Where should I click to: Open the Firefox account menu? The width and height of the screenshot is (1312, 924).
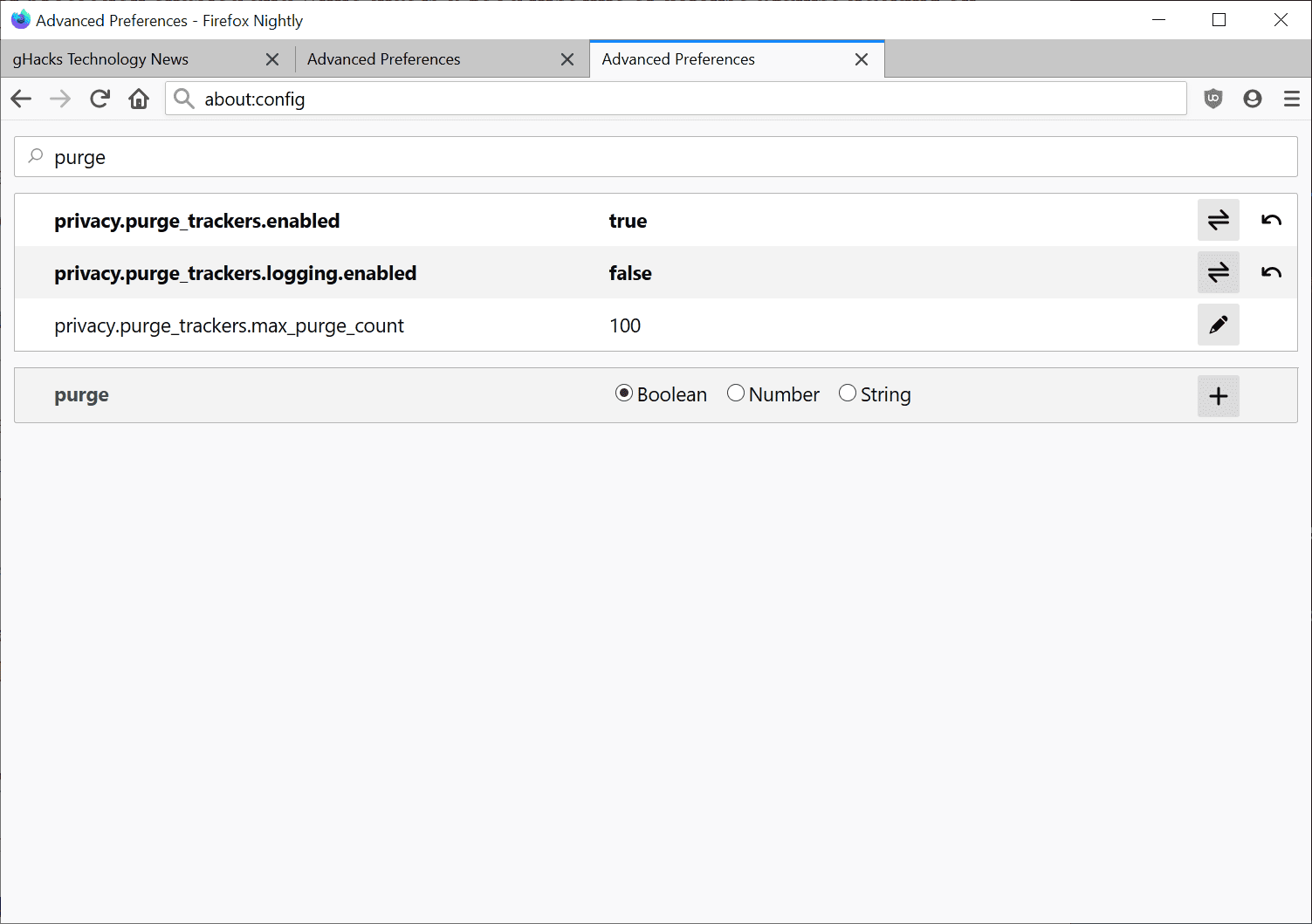tap(1253, 99)
